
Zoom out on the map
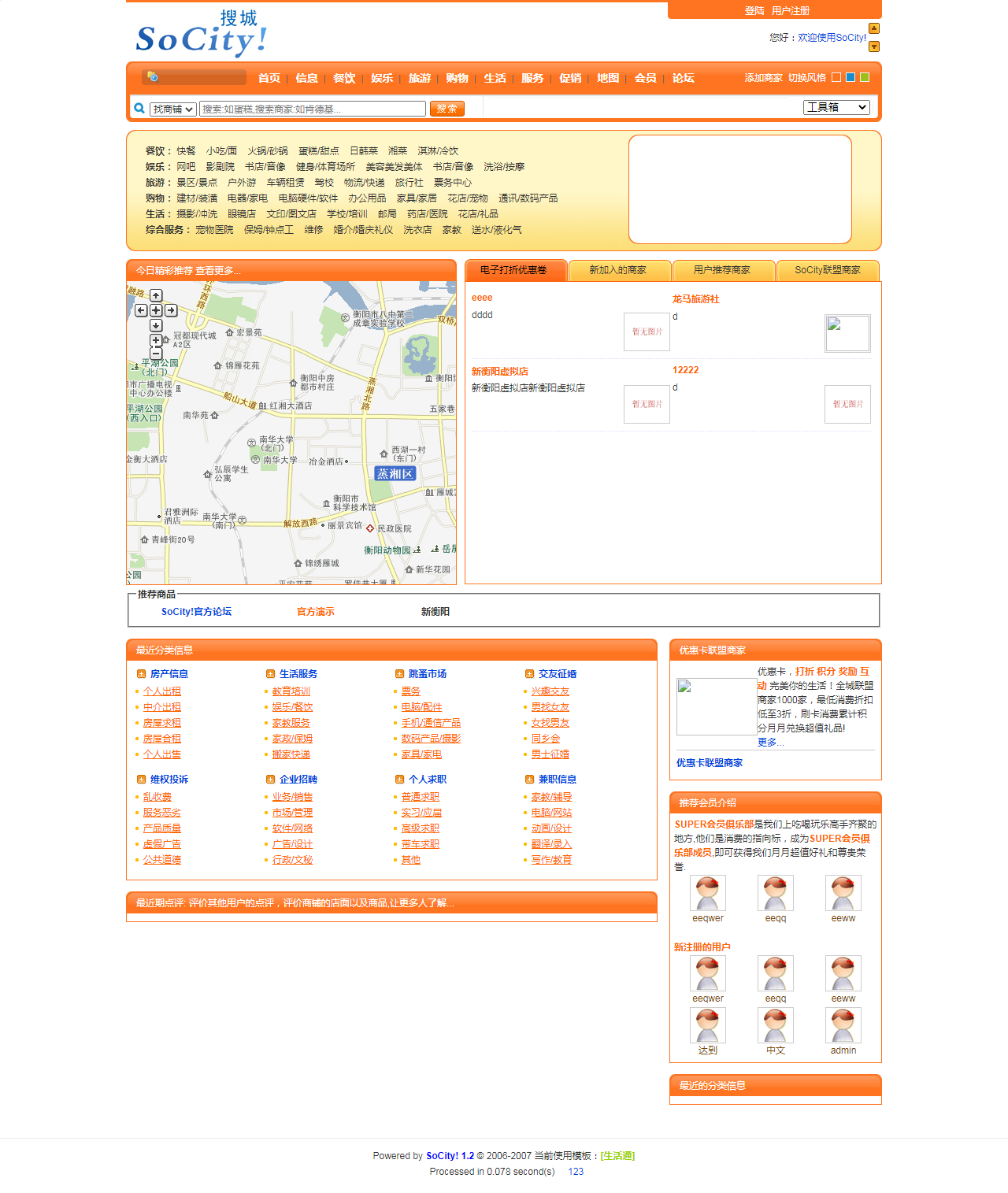tap(156, 354)
